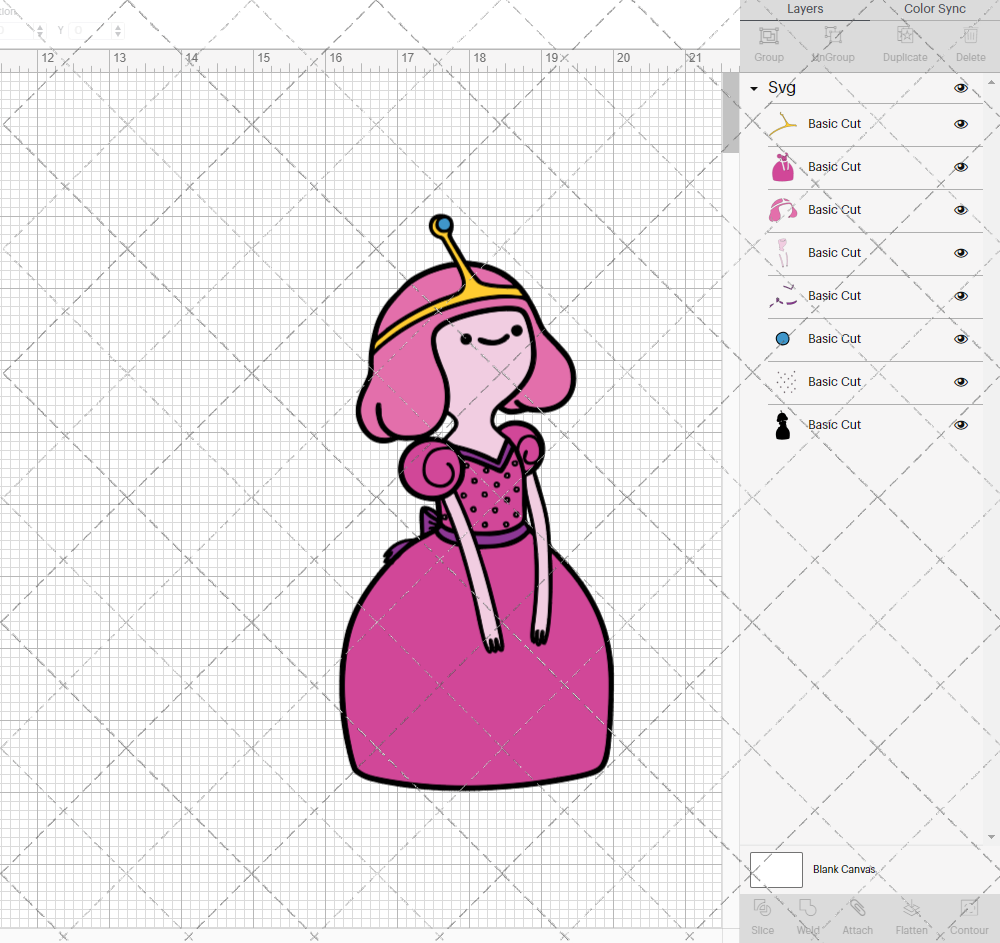The height and width of the screenshot is (943, 1000).
Task: Hide the light pink arms layer
Action: 960,253
